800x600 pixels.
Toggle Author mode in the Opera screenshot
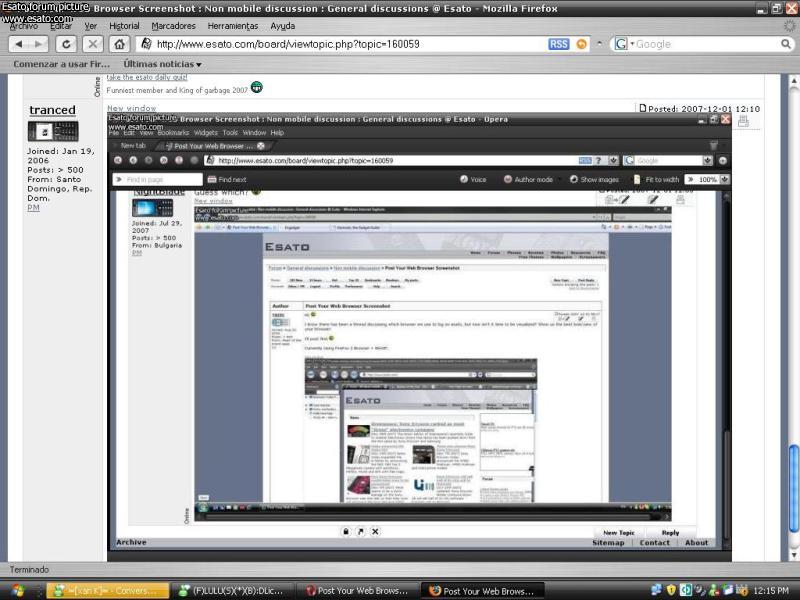click(529, 180)
